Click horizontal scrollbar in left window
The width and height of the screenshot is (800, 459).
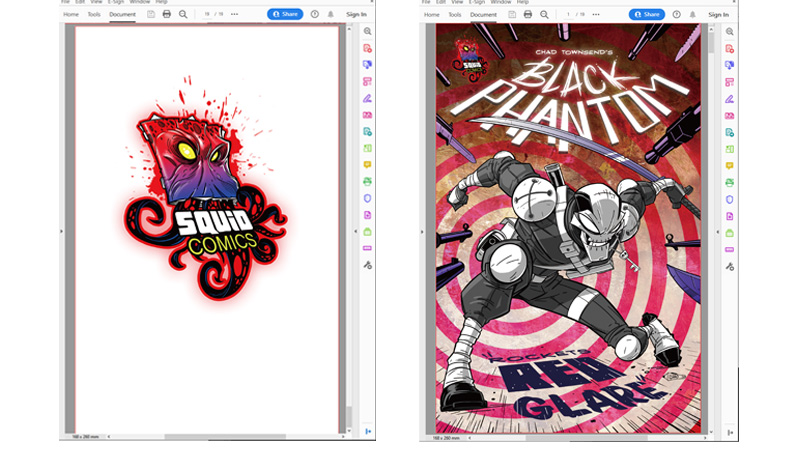tap(225, 437)
